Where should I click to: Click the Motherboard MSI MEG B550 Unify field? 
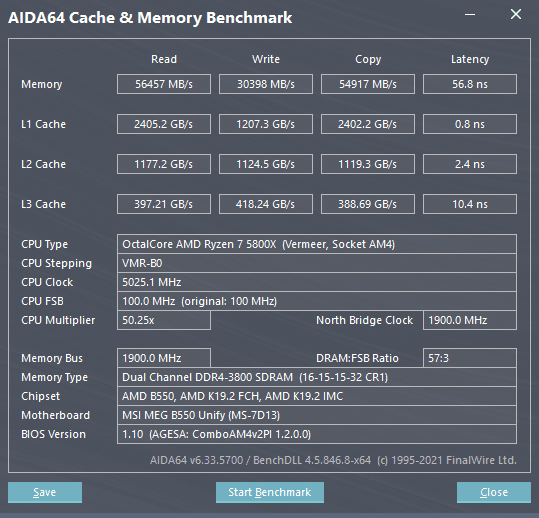pyautogui.click(x=317, y=415)
